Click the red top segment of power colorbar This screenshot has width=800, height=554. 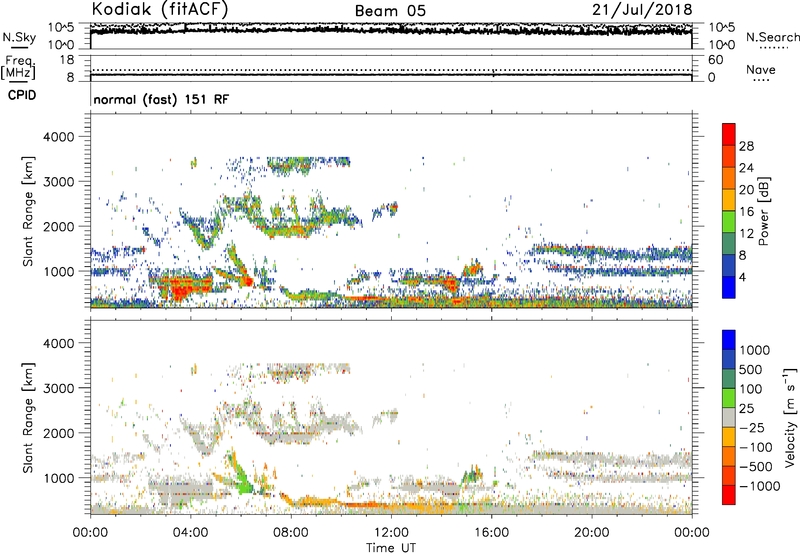[x=729, y=135]
